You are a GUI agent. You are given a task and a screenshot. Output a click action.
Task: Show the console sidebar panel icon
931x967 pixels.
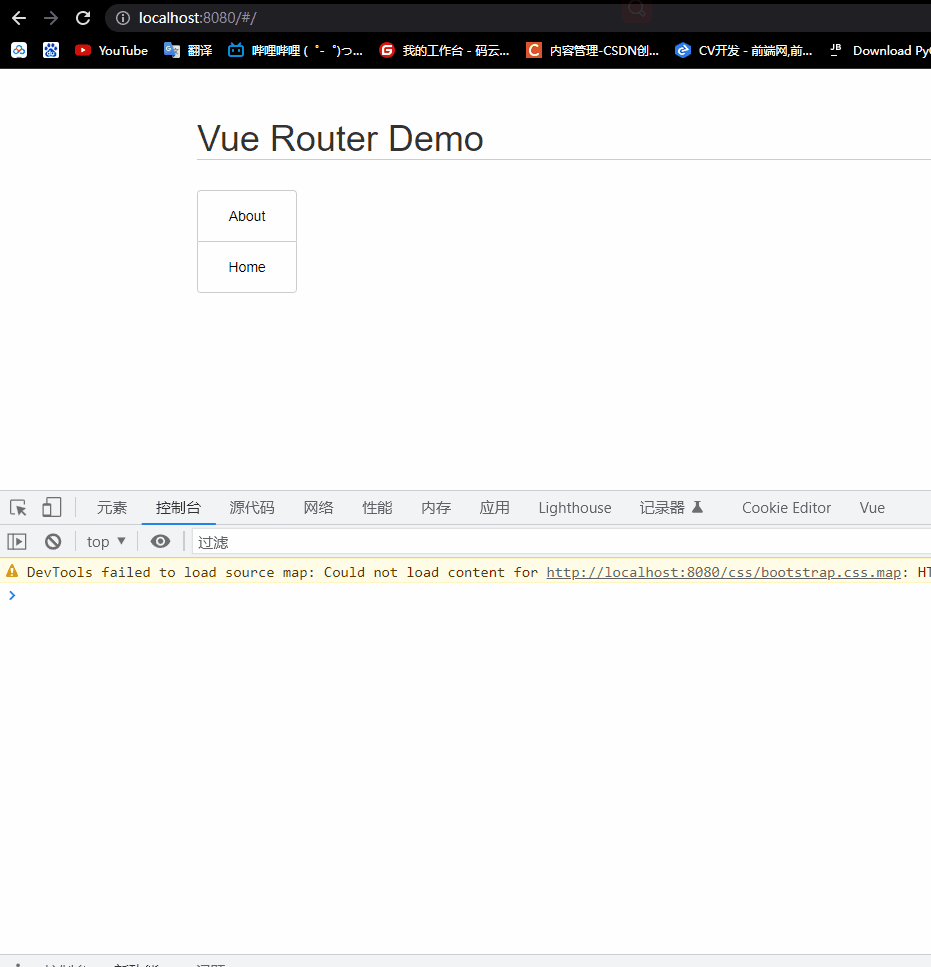[x=17, y=541]
